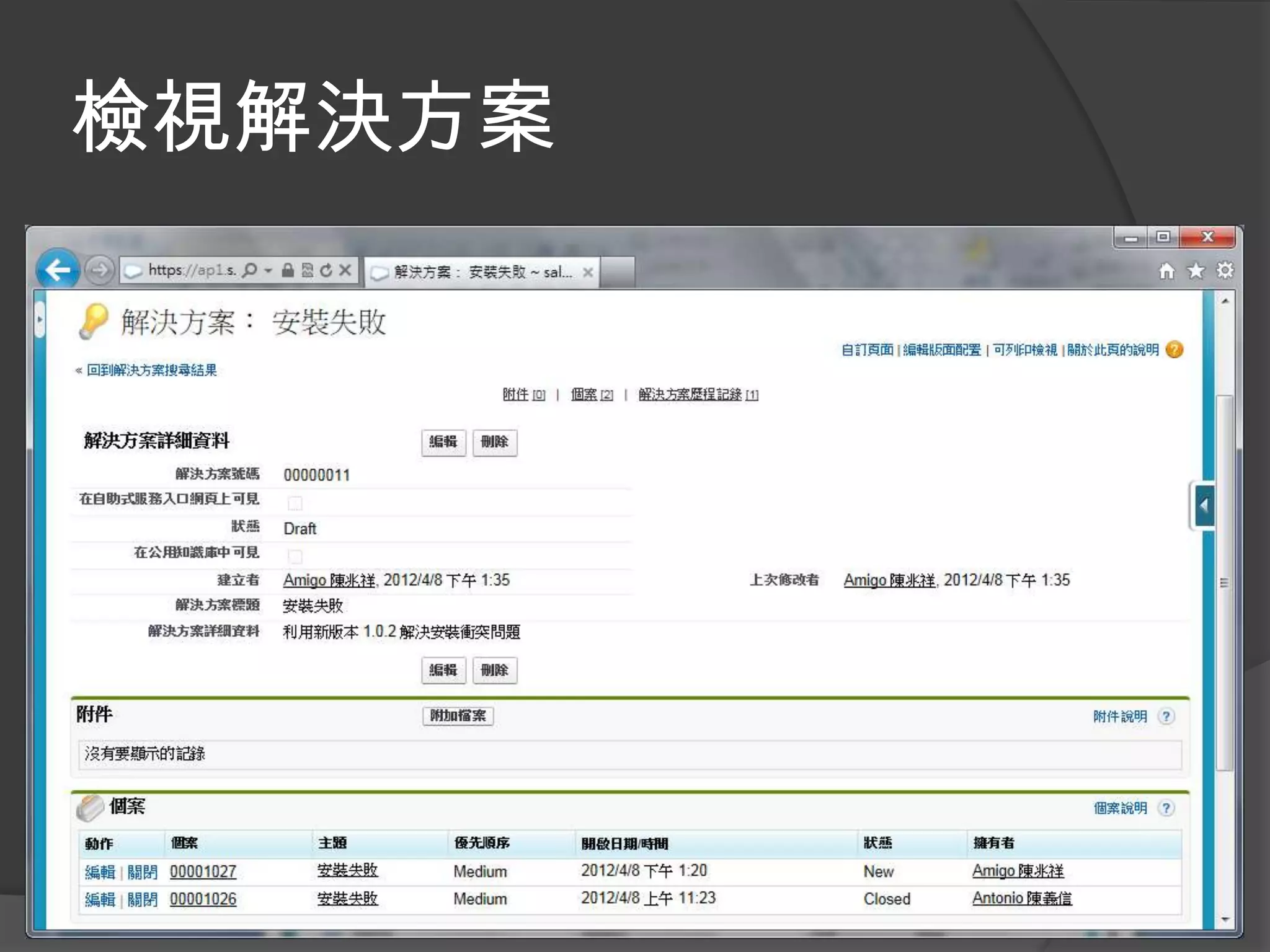This screenshot has height=952, width=1270.
Task: Open last modifier Amigo 陳兆祥 link
Action: 890,580
